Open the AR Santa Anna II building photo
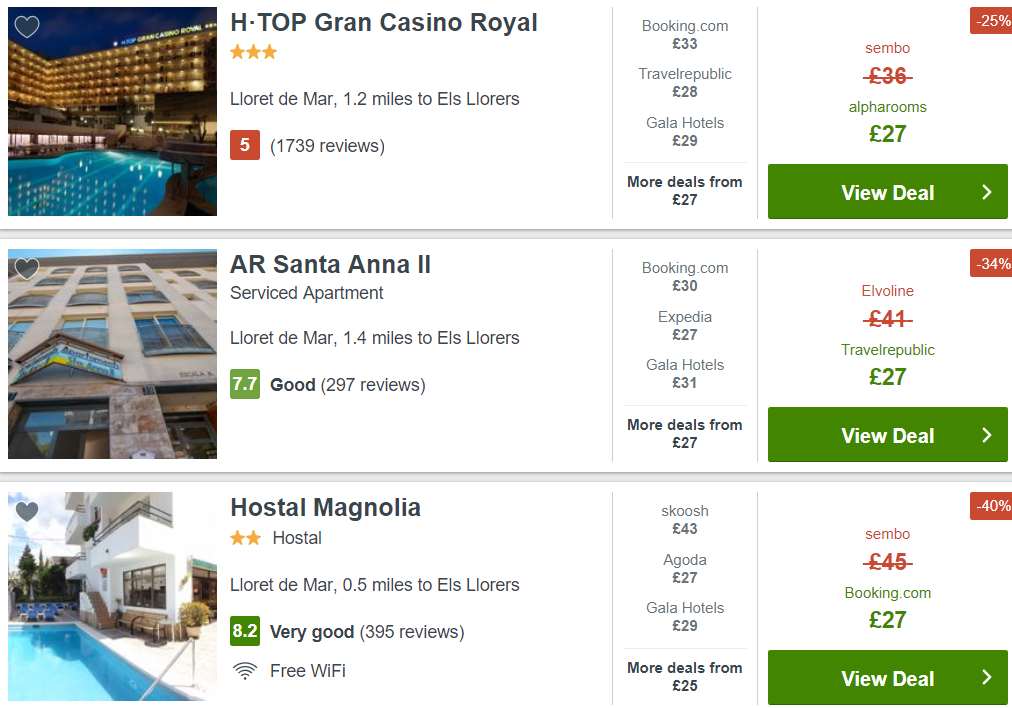 [112, 354]
